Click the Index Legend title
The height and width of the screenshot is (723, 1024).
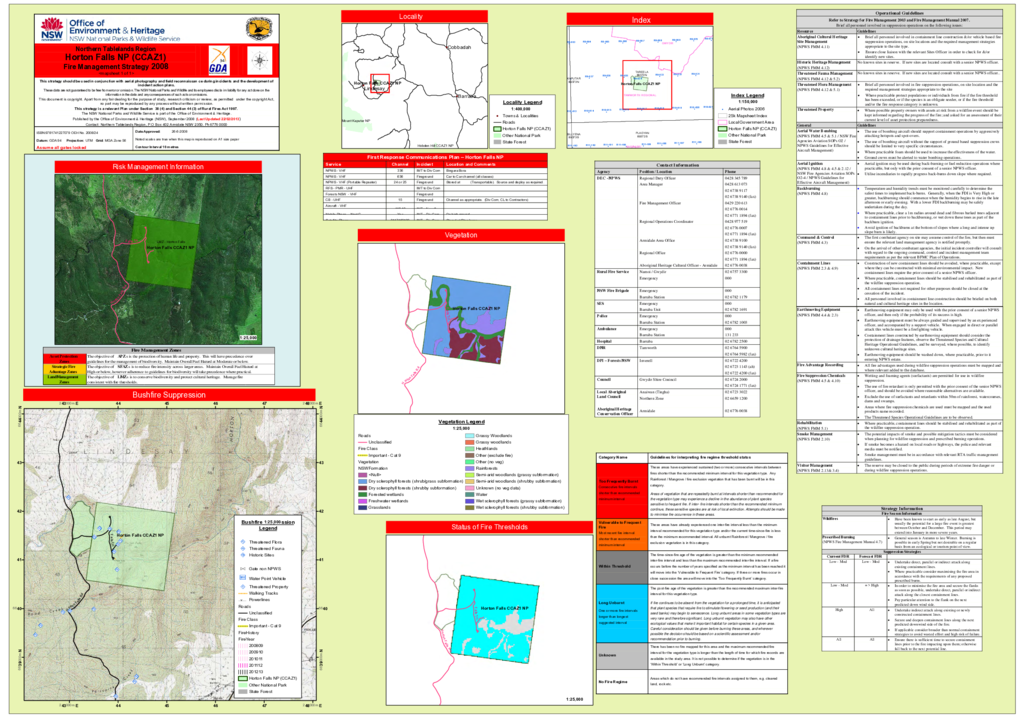point(747,95)
